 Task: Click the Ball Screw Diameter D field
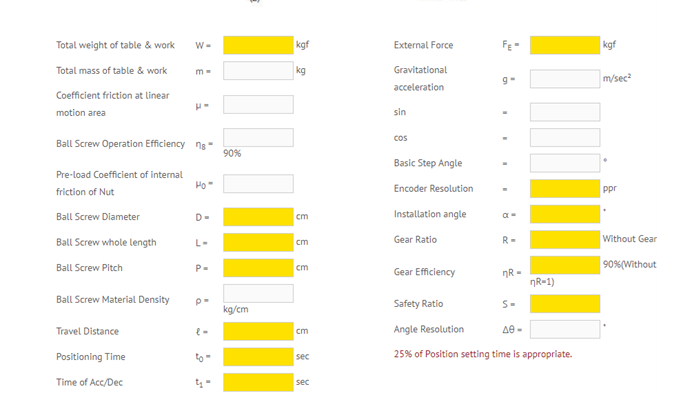(x=258, y=217)
